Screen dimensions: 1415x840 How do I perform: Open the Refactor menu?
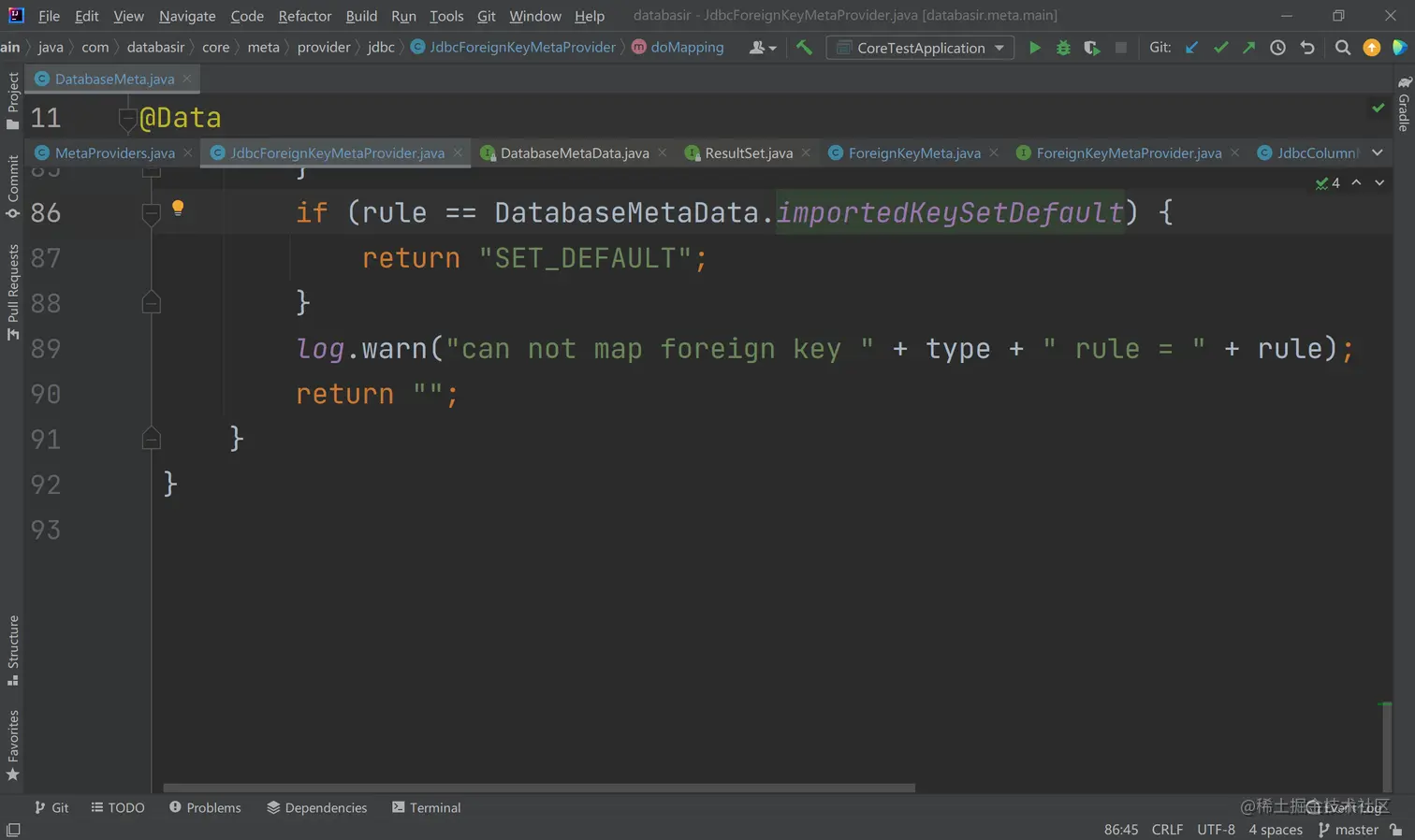[x=305, y=16]
